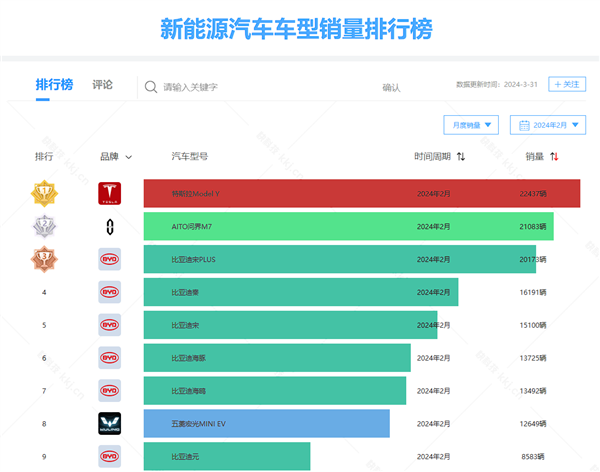
Task: Open the 月度销量 dropdown
Action: [x=470, y=125]
